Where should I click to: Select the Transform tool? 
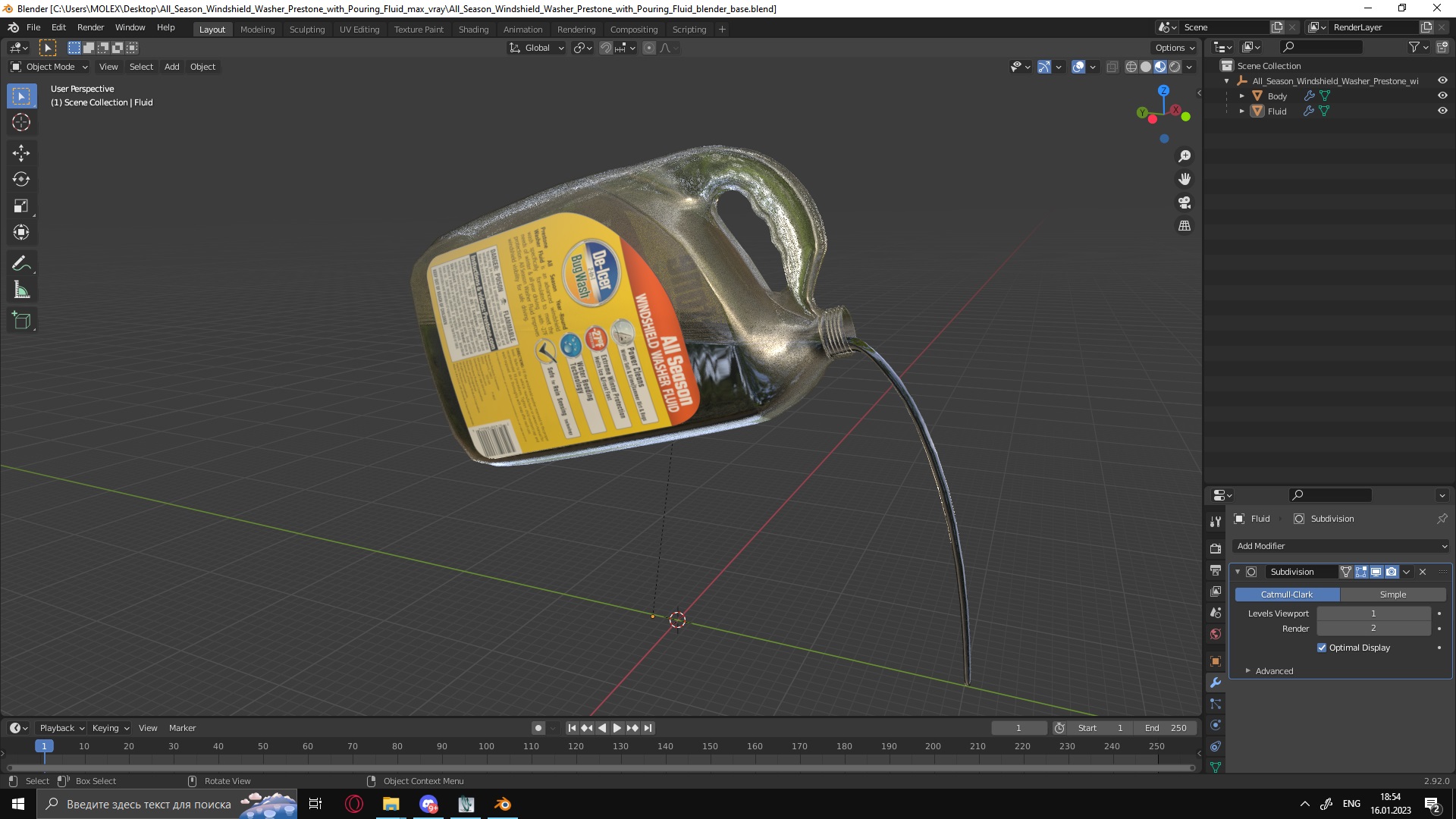(x=21, y=233)
